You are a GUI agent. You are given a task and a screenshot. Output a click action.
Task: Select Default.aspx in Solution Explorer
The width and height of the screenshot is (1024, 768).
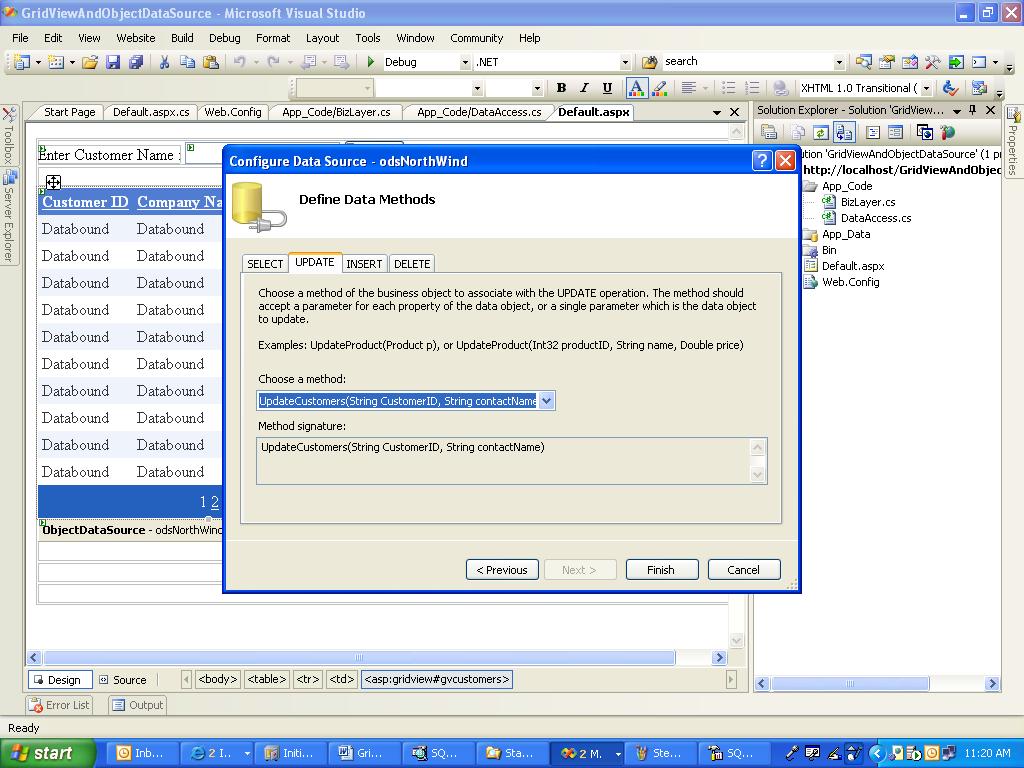[853, 266]
